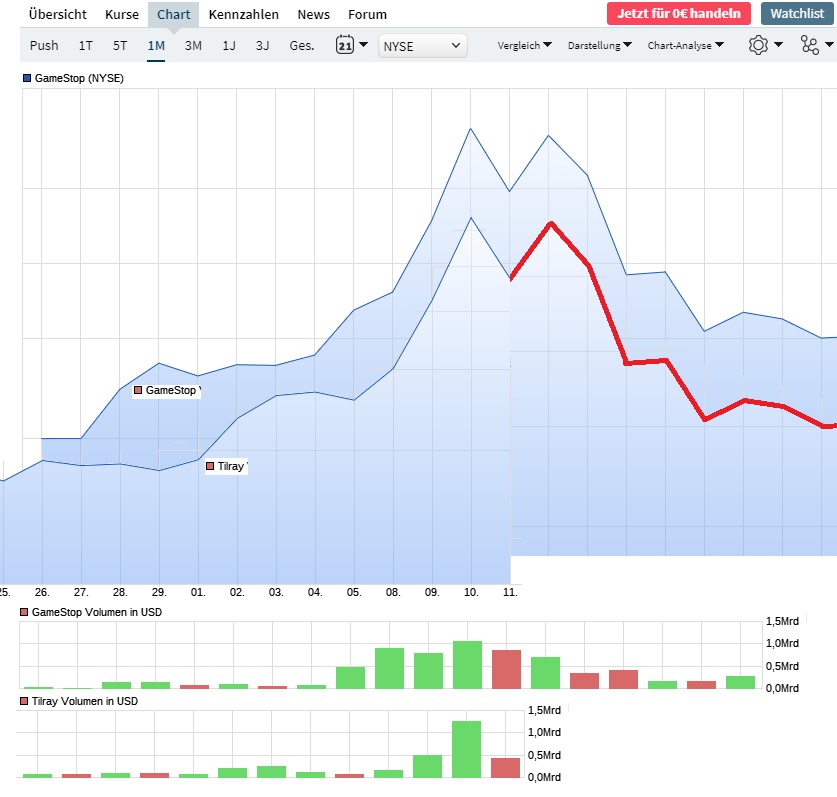Select the Chart tab
The image size is (837, 797).
click(x=173, y=14)
